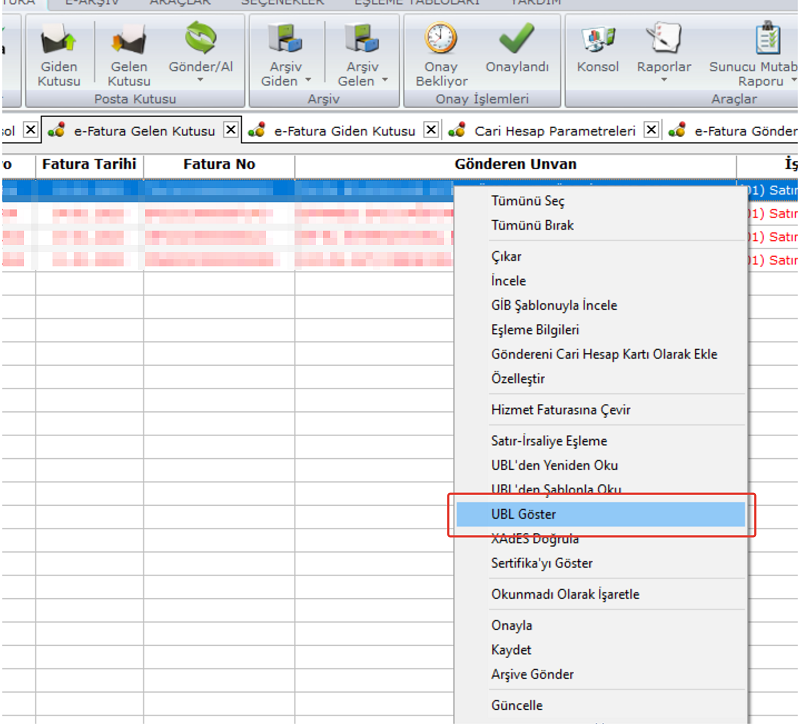800x726 pixels.
Task: Click UBL'den Yeniden Oku menu item
Action: (x=601, y=466)
